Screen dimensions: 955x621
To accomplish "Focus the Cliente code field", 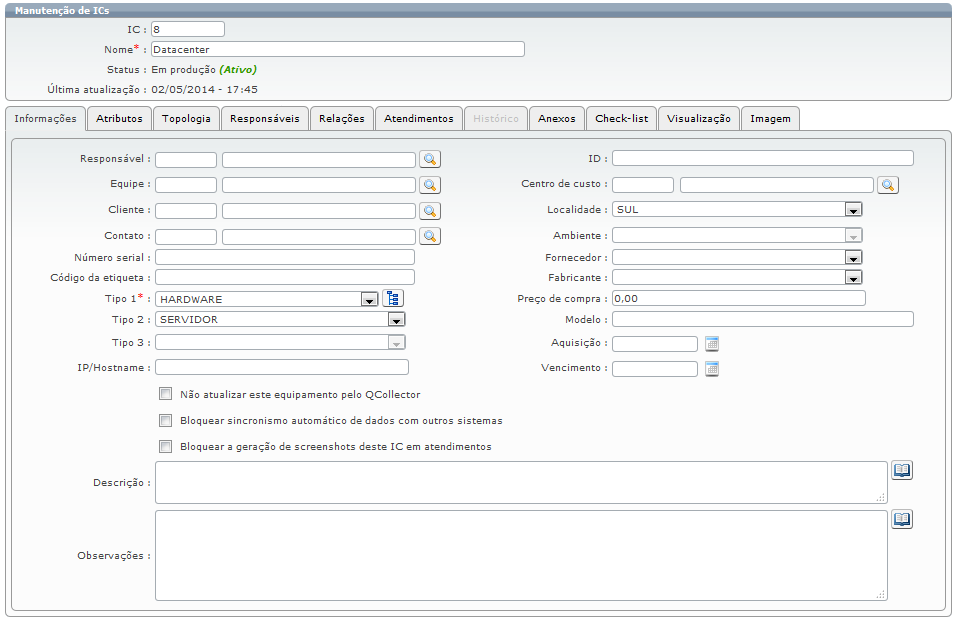I will 186,211.
